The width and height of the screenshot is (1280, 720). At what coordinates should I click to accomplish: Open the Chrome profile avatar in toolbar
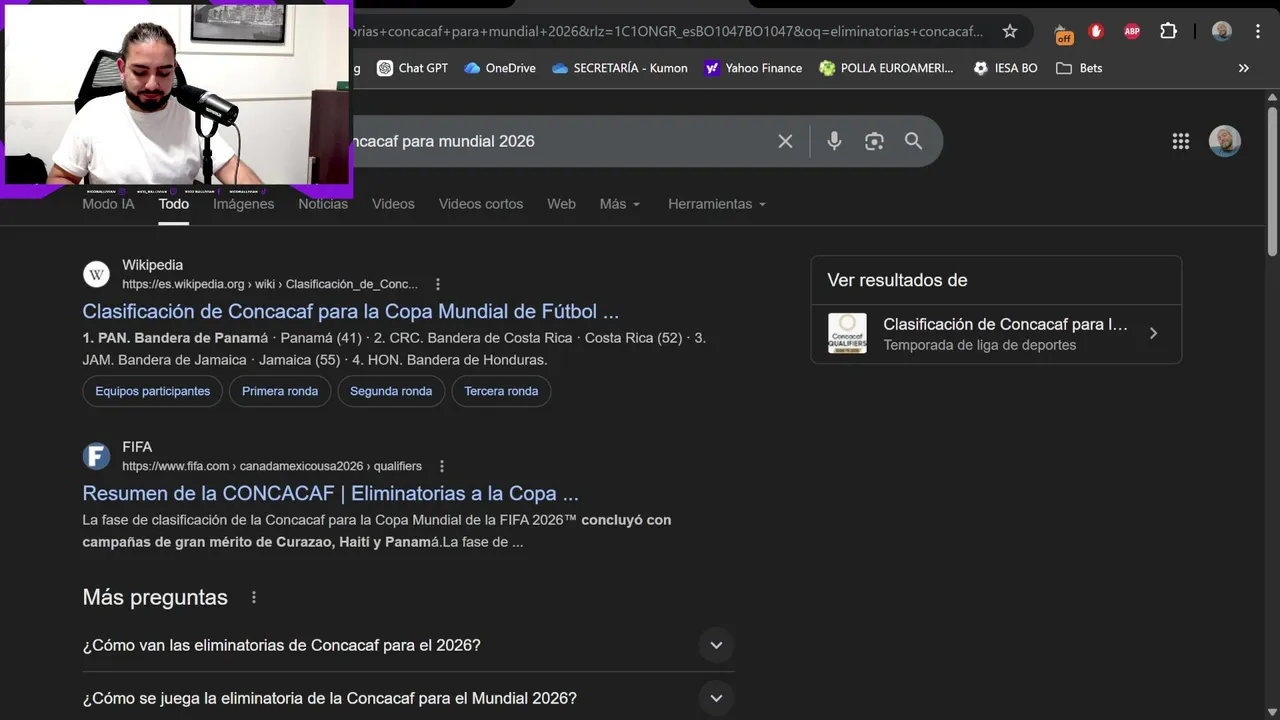point(1222,31)
